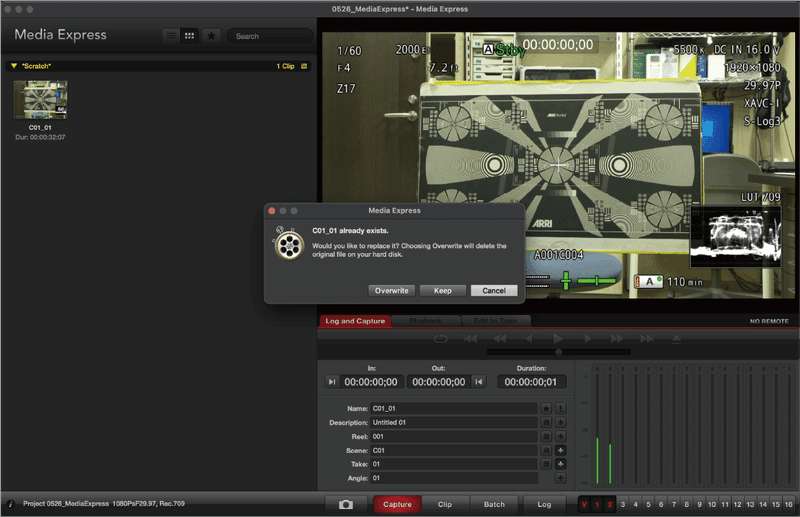Screen dimensions: 800x517
Task: Click the Duration timecode field
Action: 531,382
